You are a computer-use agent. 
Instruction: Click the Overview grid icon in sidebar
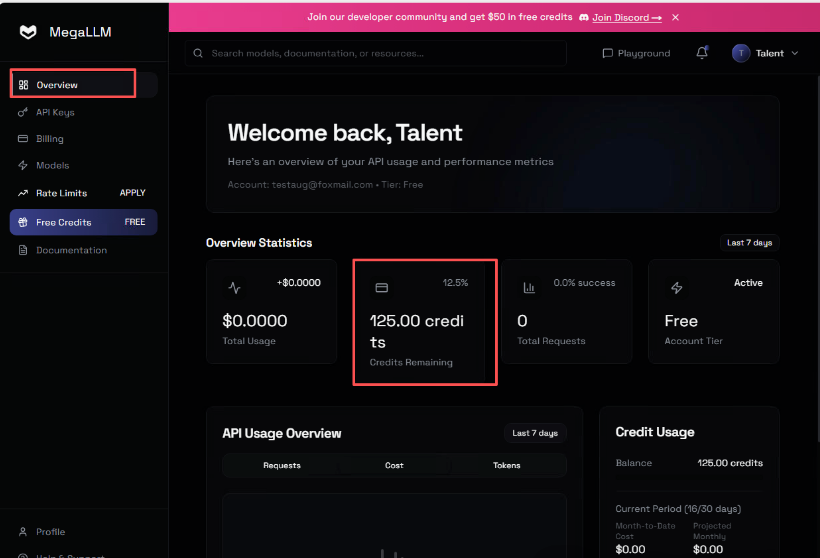(23, 85)
